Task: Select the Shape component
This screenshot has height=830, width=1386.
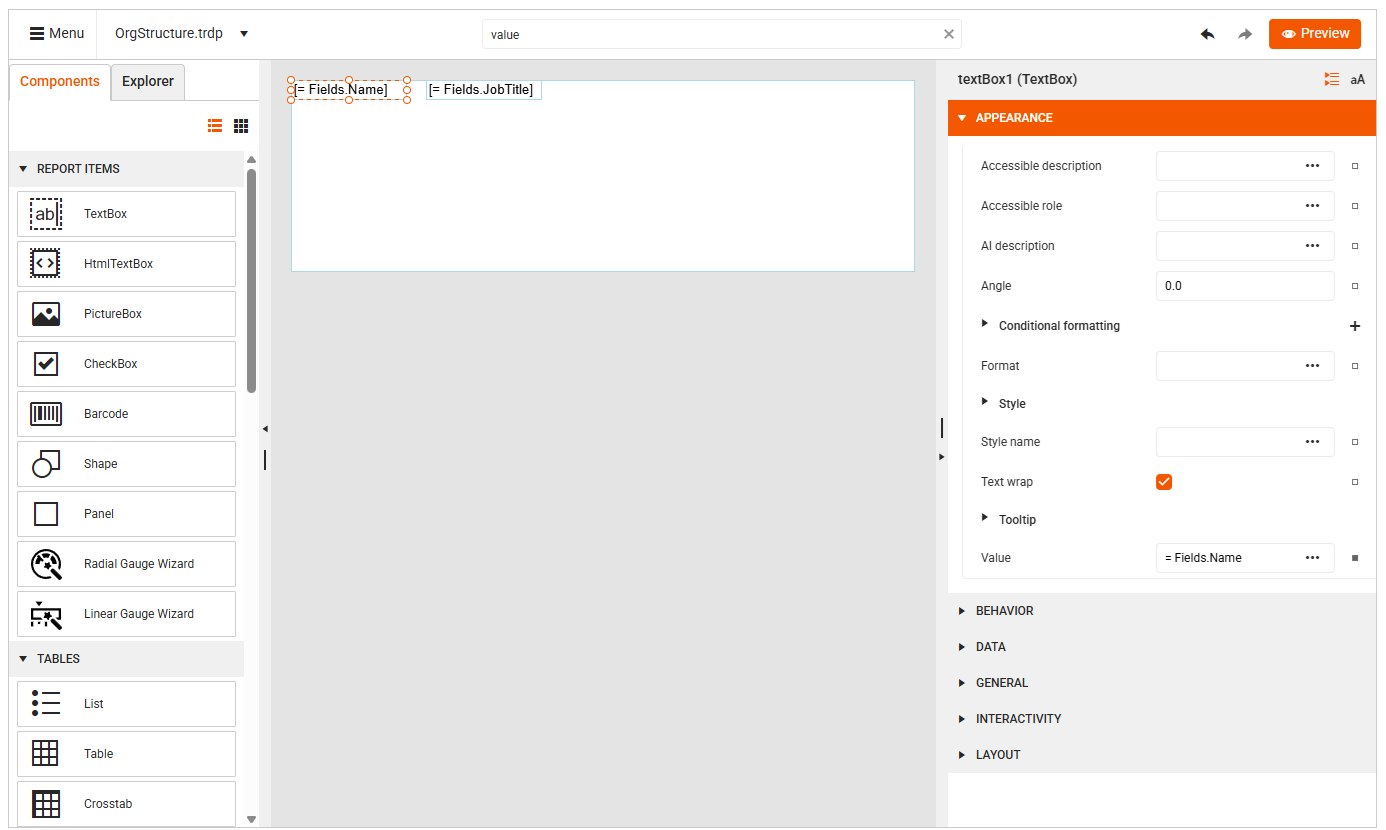Action: click(126, 463)
